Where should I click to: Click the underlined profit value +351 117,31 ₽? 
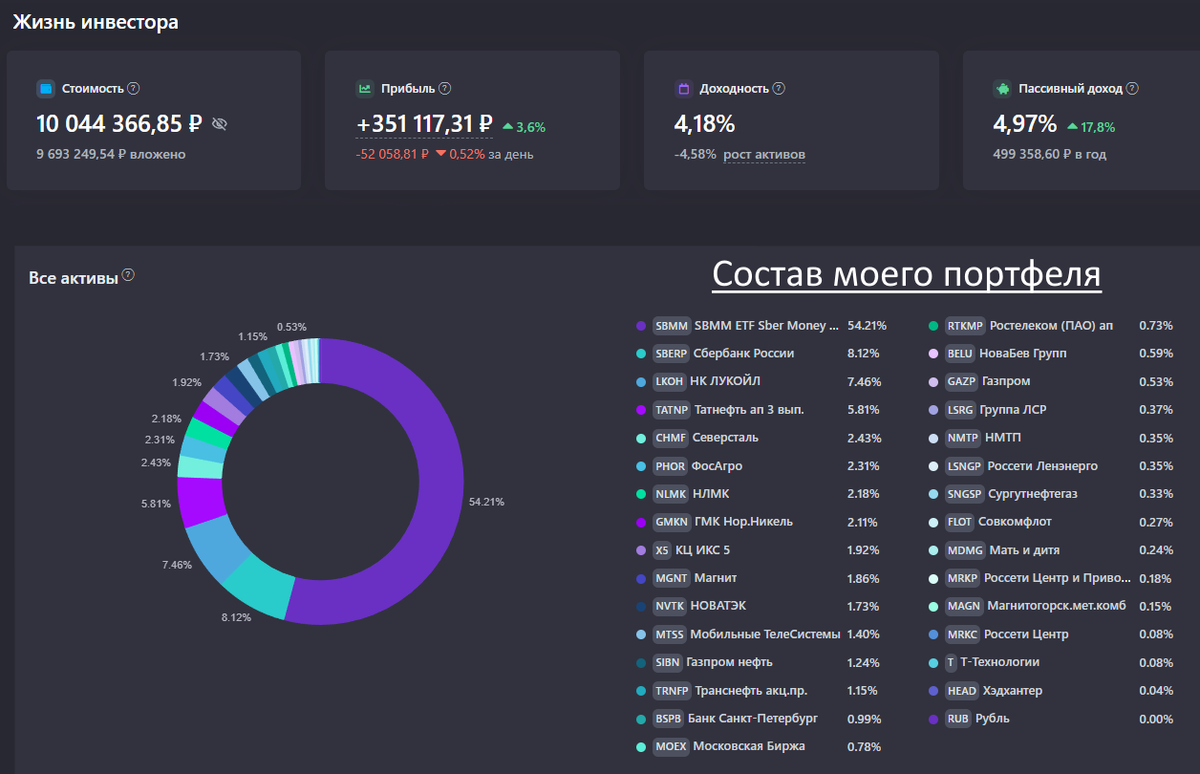(425, 124)
